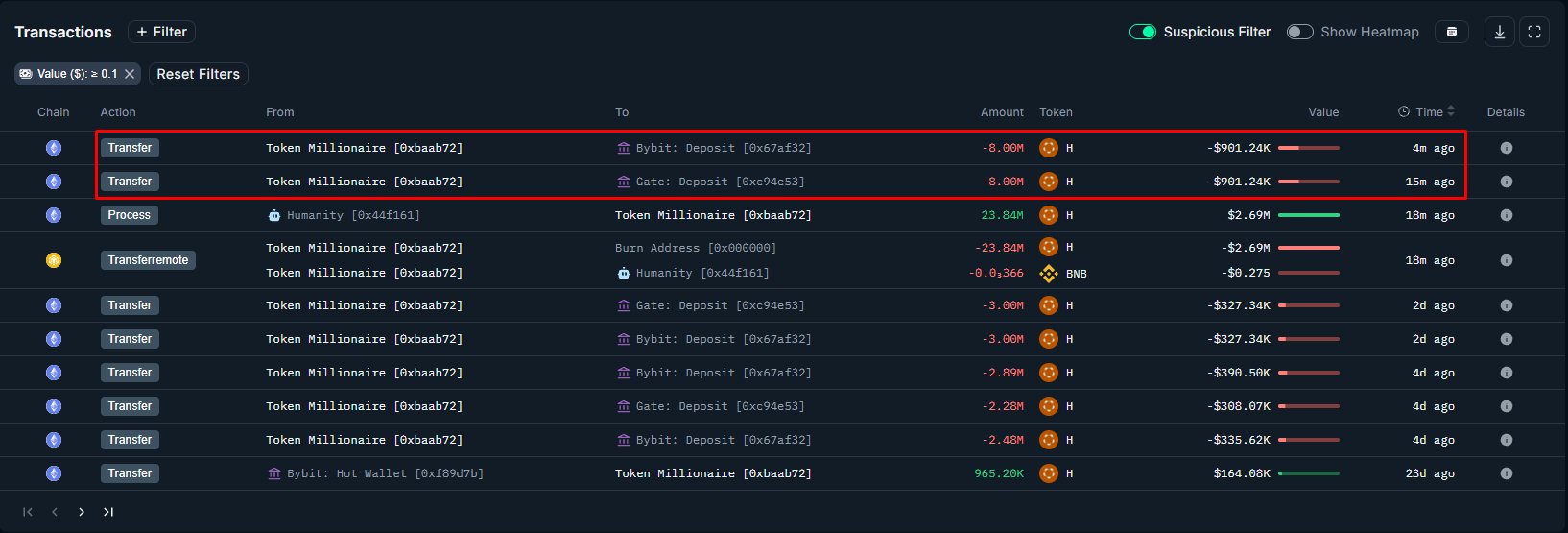
Task: Open details info for the Process transaction
Action: point(1506,215)
